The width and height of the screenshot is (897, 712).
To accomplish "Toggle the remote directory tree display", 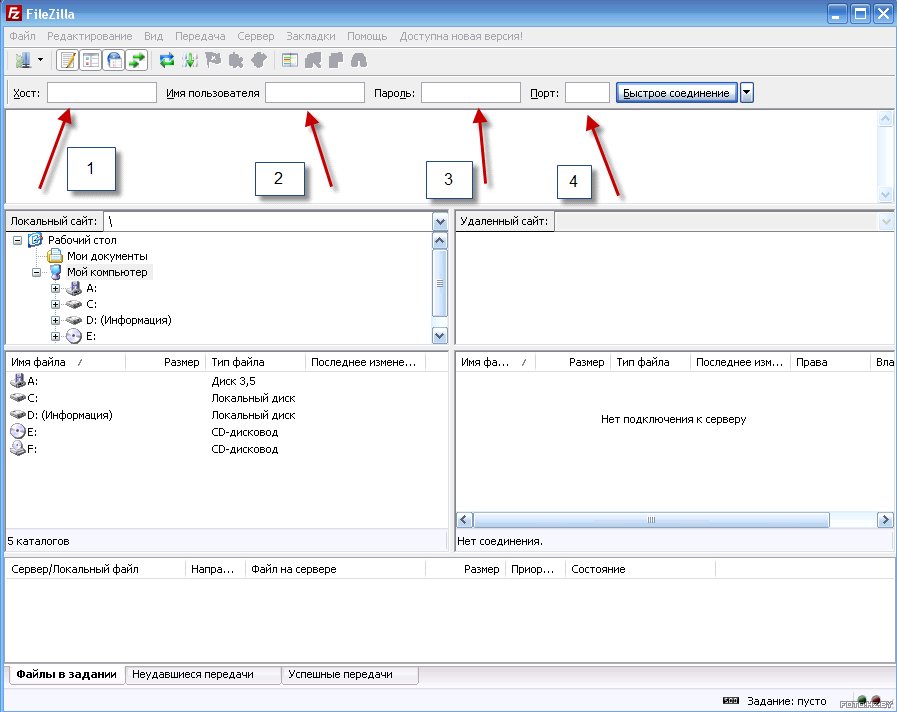I will 114,60.
